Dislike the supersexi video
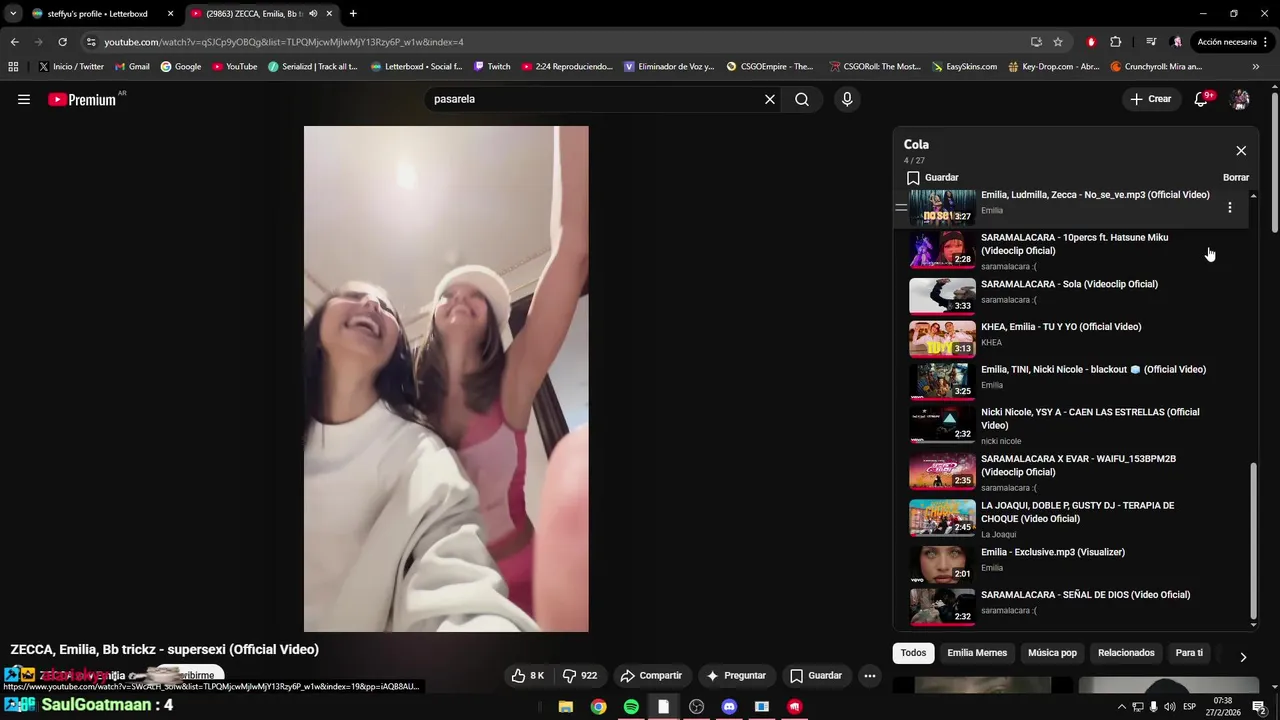The height and width of the screenshot is (720, 1280). tap(580, 676)
